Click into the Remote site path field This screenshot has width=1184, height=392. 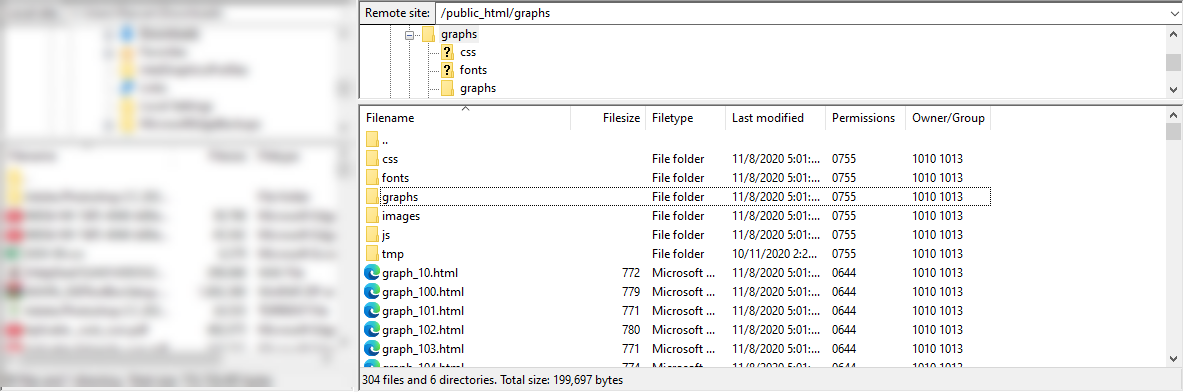(x=800, y=14)
